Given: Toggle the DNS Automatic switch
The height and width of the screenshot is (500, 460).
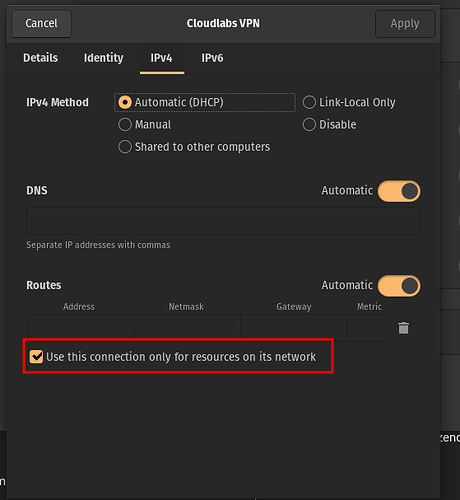Looking at the screenshot, I should point(399,191).
